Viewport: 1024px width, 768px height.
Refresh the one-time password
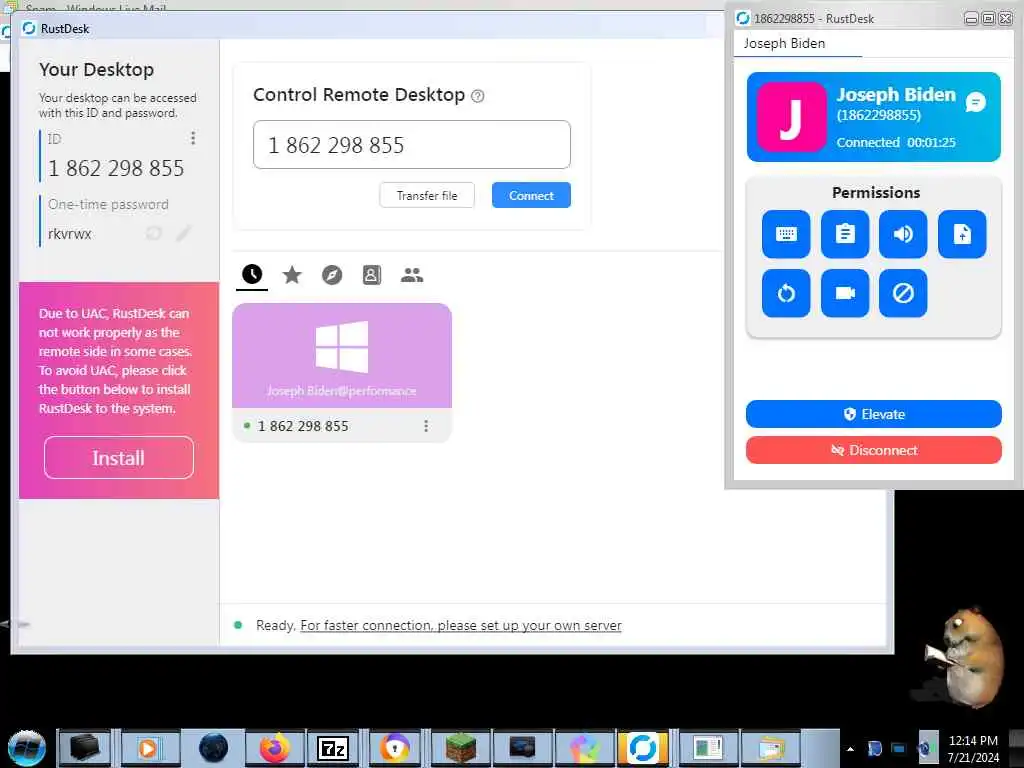tap(153, 233)
